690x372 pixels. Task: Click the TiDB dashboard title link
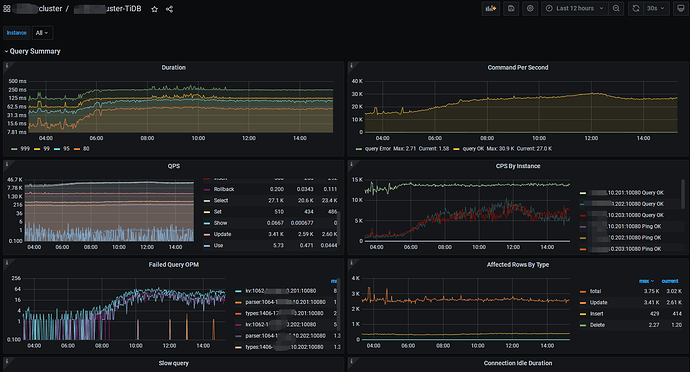108,9
